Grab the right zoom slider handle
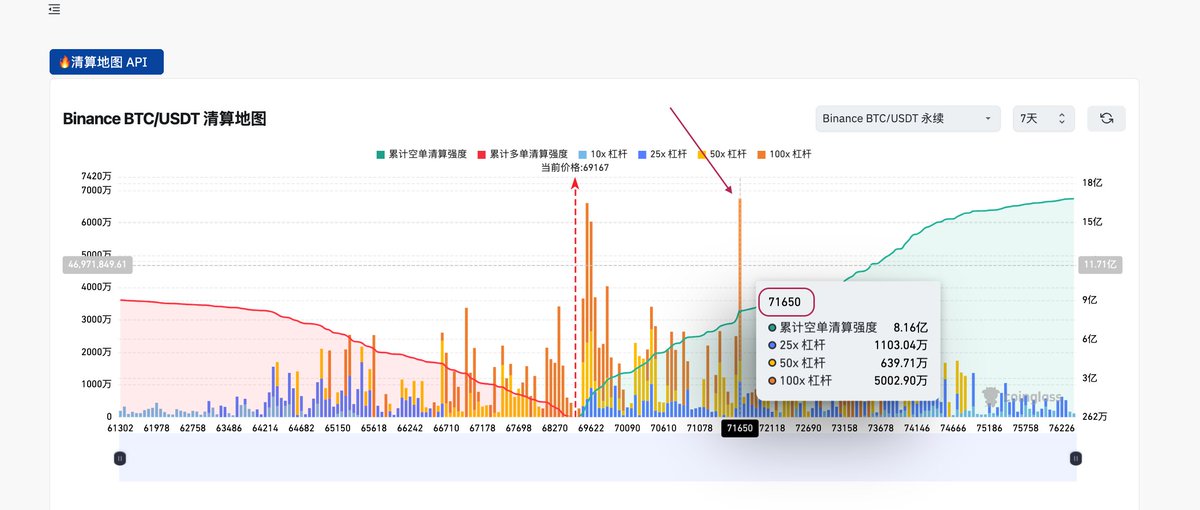 pos(1076,458)
